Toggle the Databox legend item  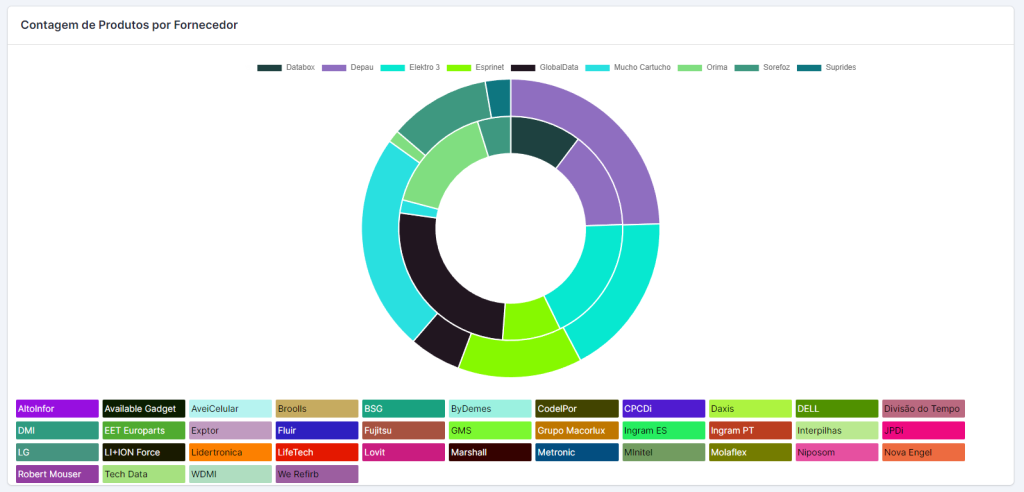pyautogui.click(x=286, y=67)
